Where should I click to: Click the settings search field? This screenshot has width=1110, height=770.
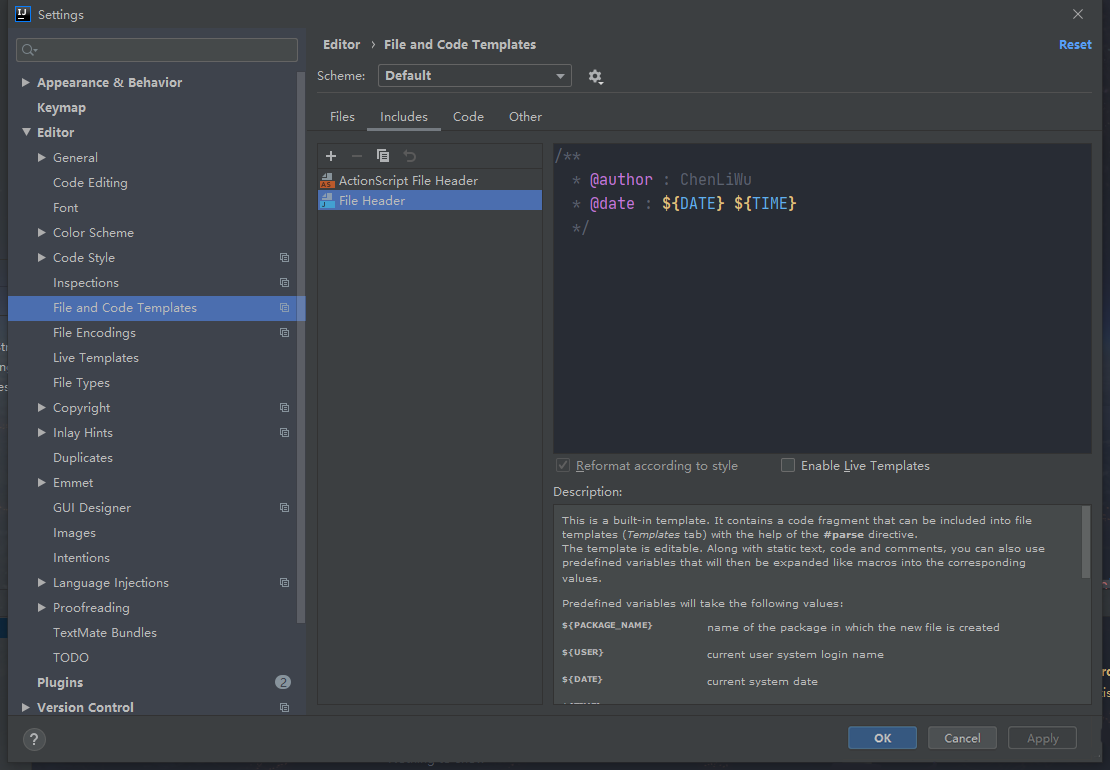pyautogui.click(x=158, y=50)
